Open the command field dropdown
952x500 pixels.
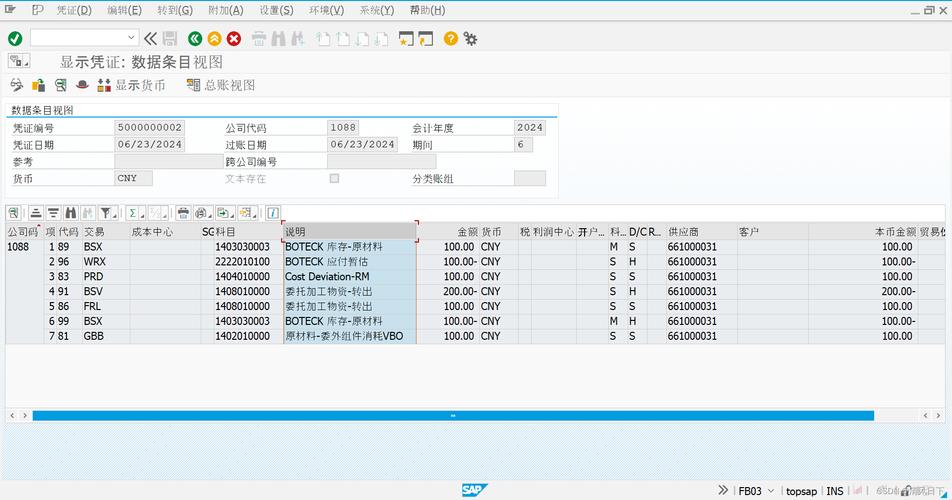(131, 38)
